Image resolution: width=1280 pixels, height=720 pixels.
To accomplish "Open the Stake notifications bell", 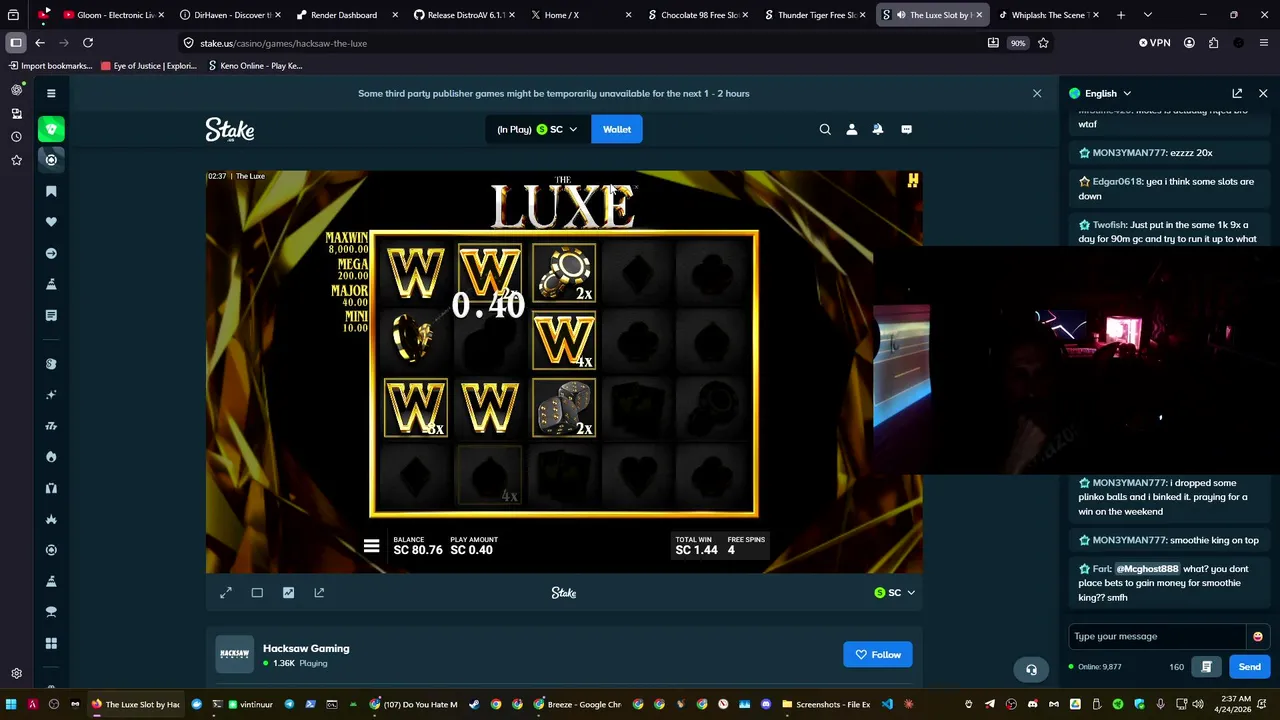I will point(878,129).
